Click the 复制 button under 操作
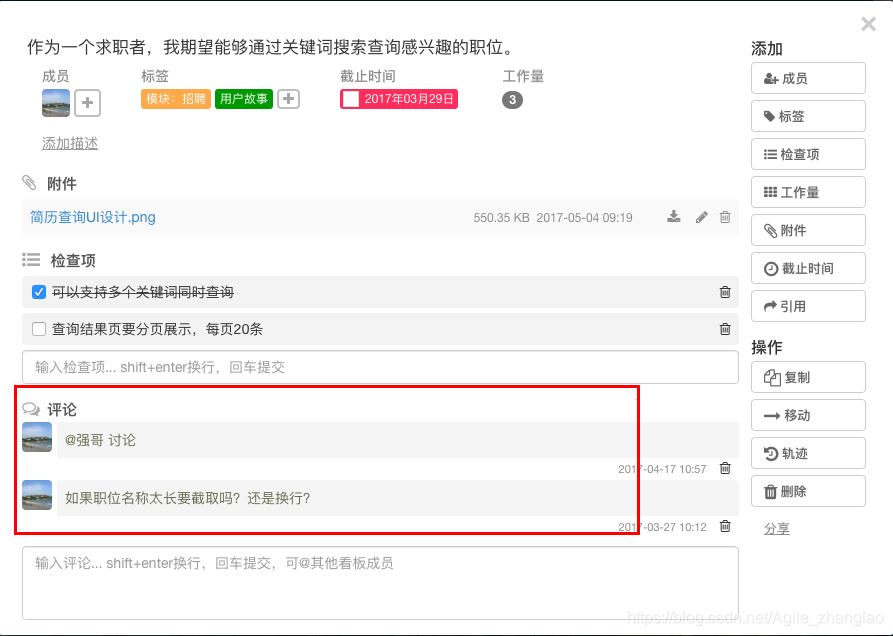This screenshot has height=636, width=893. click(x=808, y=377)
